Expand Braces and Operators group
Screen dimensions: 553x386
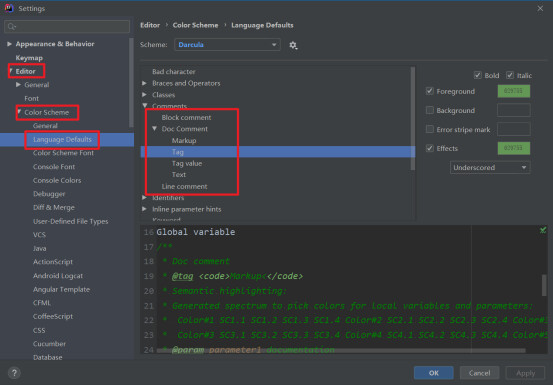click(144, 83)
